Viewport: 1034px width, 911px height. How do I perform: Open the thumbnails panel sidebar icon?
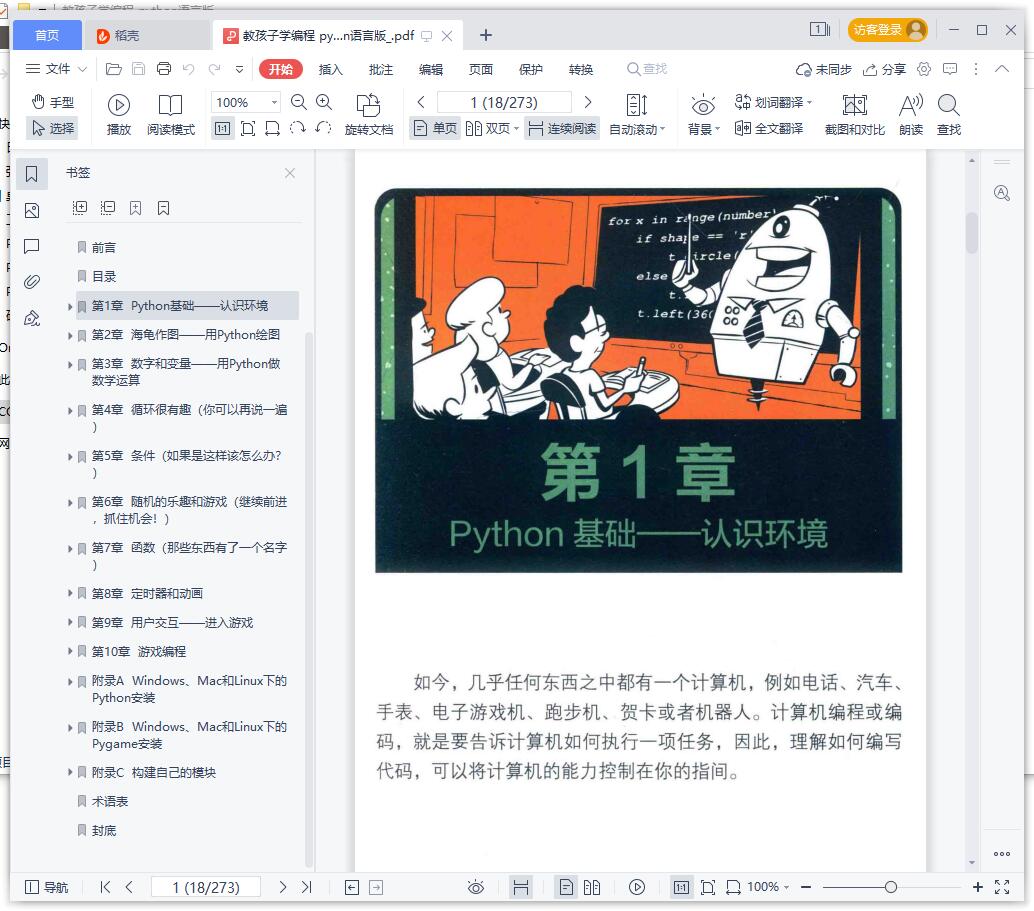pos(32,210)
